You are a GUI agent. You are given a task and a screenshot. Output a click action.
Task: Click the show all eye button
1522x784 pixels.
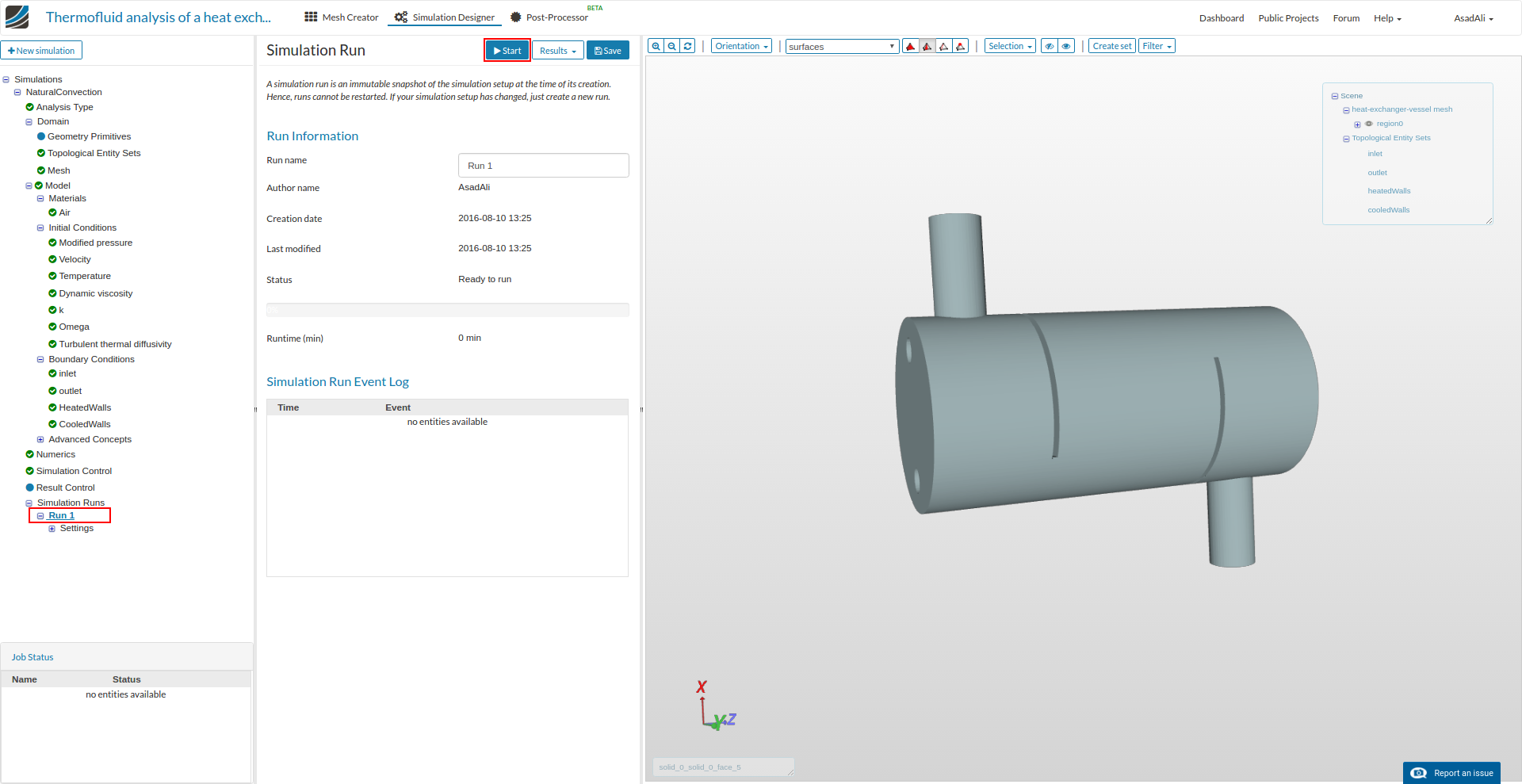click(x=1066, y=46)
